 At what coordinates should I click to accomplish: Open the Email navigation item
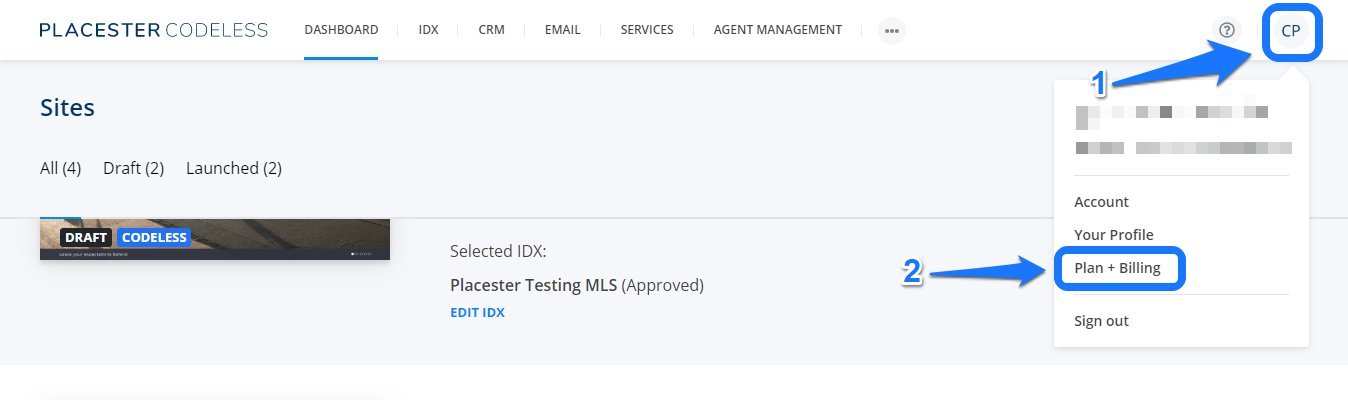click(562, 30)
